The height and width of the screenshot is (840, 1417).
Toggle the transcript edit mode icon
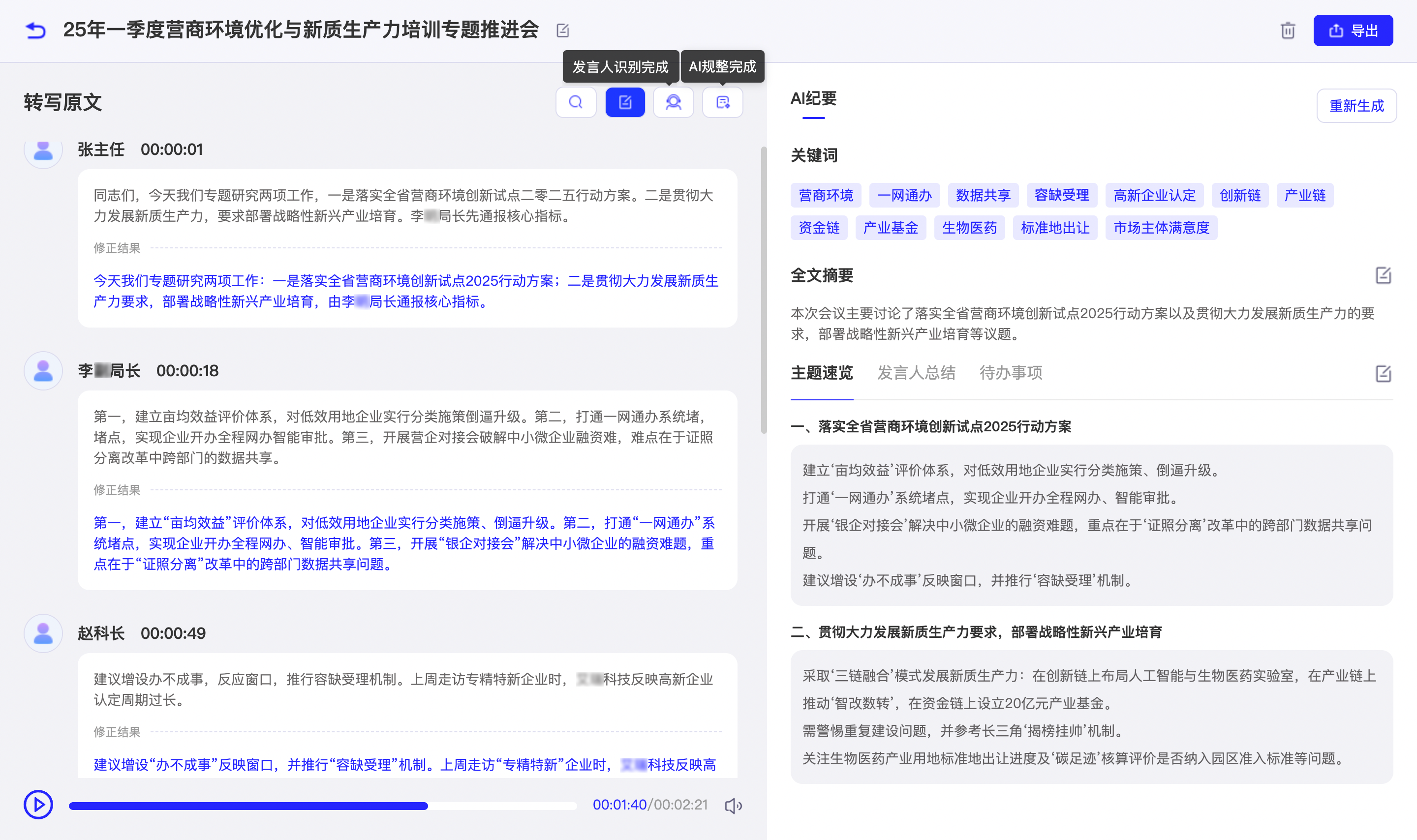click(x=624, y=102)
